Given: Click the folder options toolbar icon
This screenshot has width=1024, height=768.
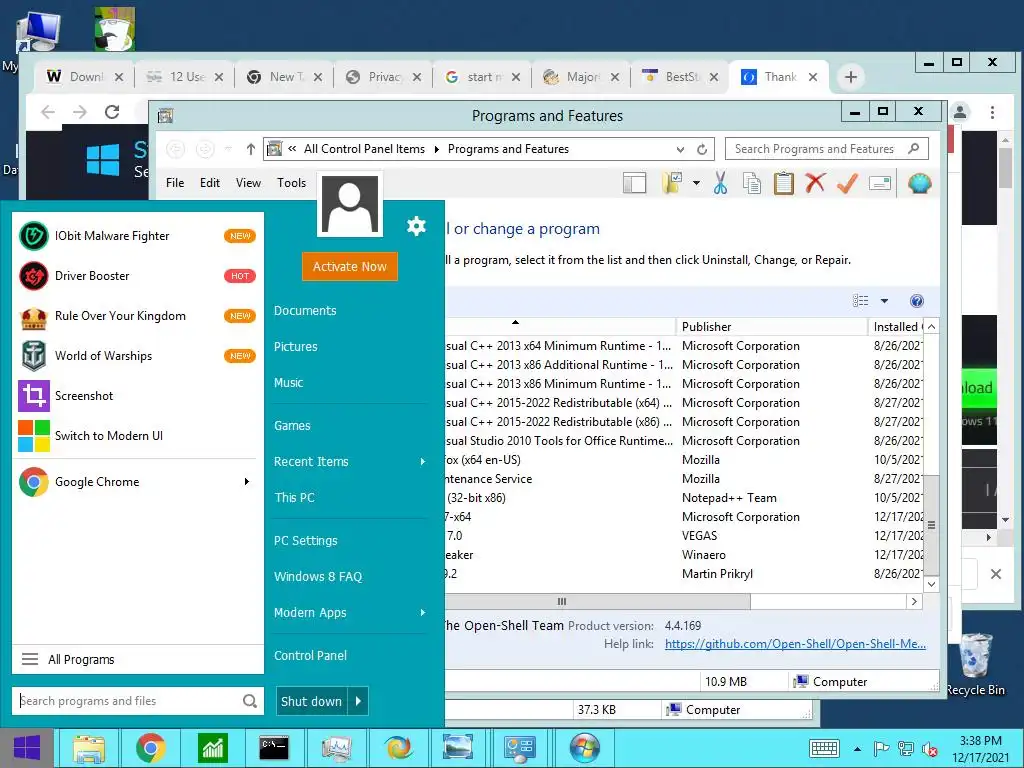Looking at the screenshot, I should pyautogui.click(x=672, y=184).
